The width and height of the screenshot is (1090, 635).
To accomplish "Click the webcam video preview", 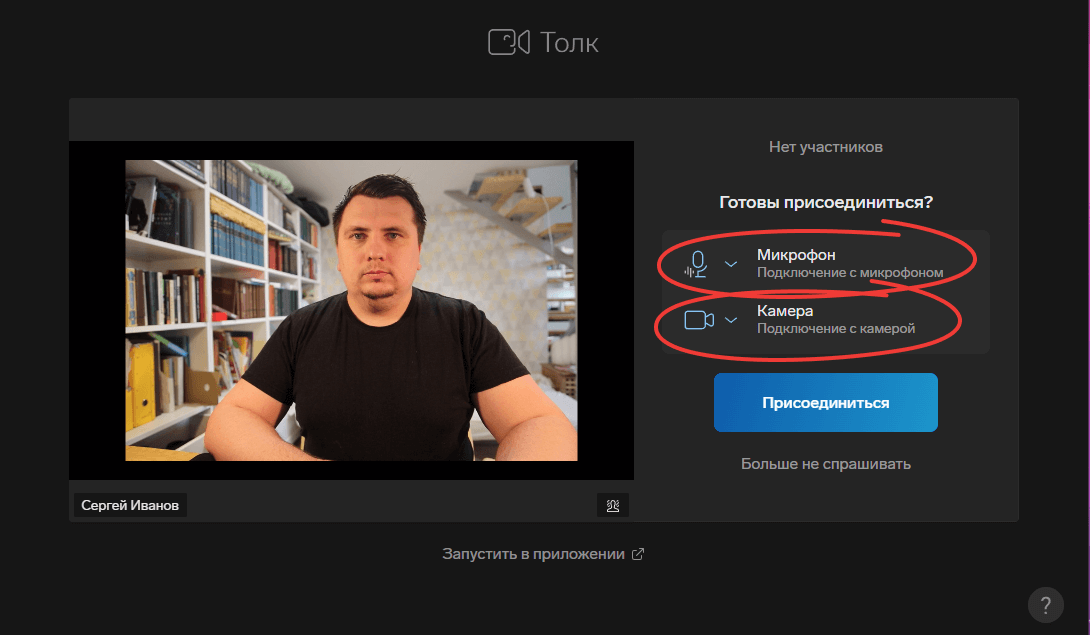I will [x=351, y=310].
